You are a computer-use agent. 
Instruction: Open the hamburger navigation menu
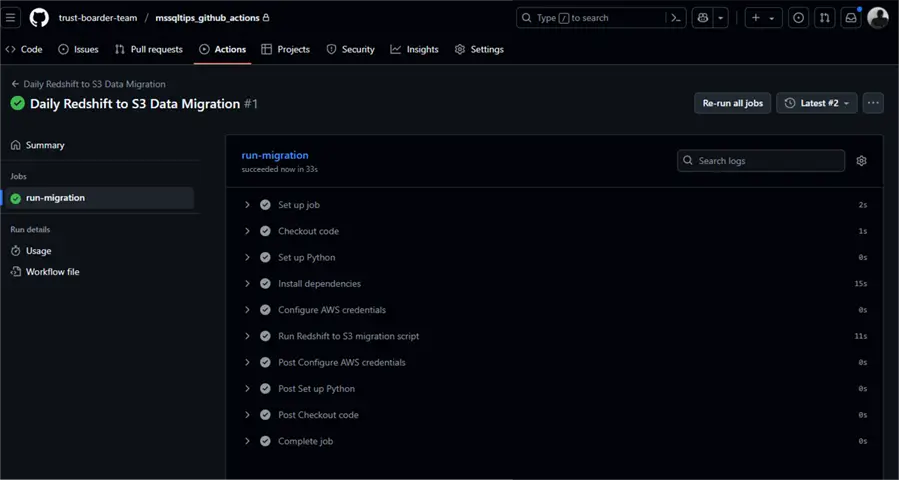(11, 18)
